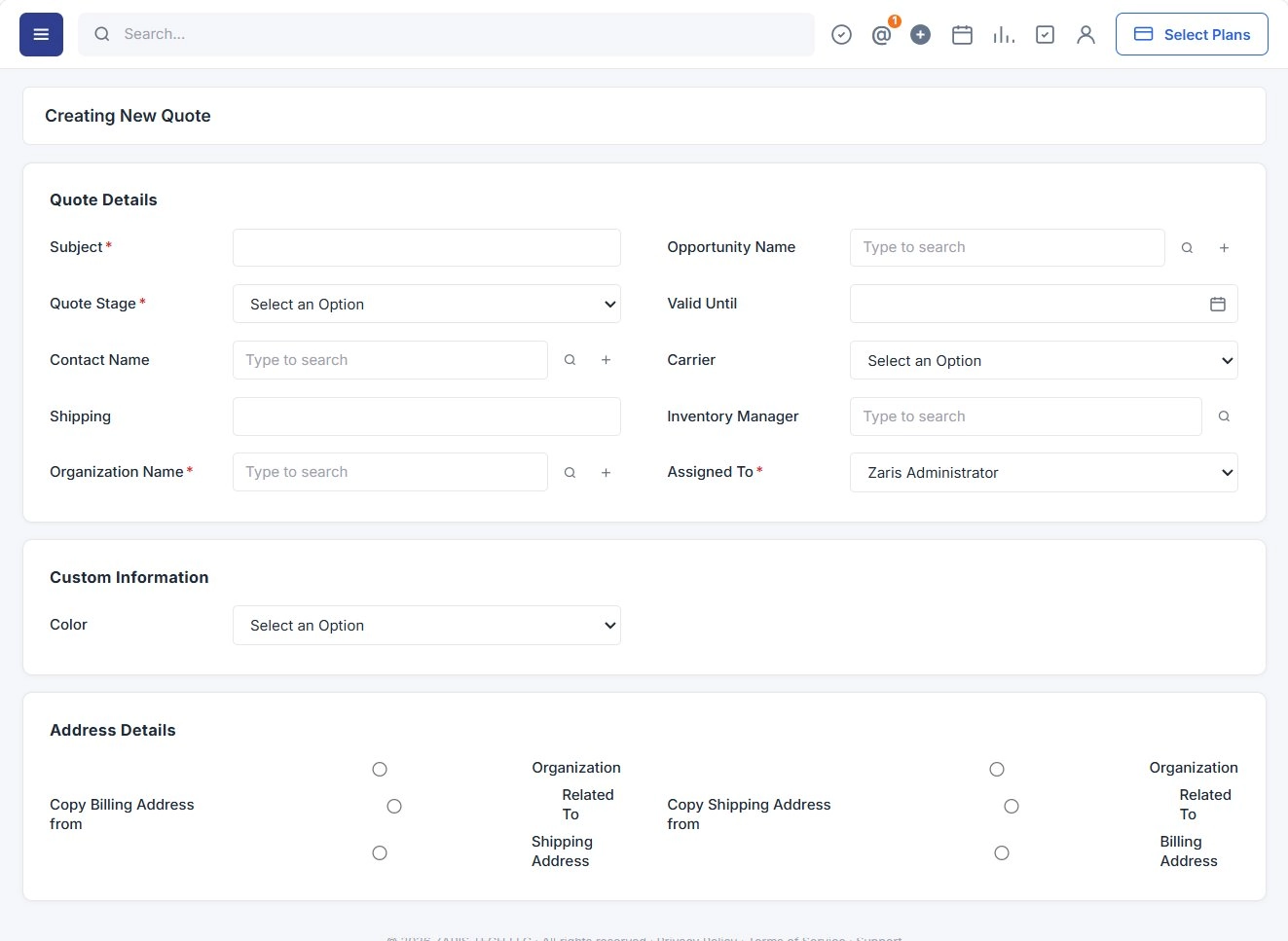Click the Contact Name search field
Screen dimensions: 1288x941
tap(390, 360)
